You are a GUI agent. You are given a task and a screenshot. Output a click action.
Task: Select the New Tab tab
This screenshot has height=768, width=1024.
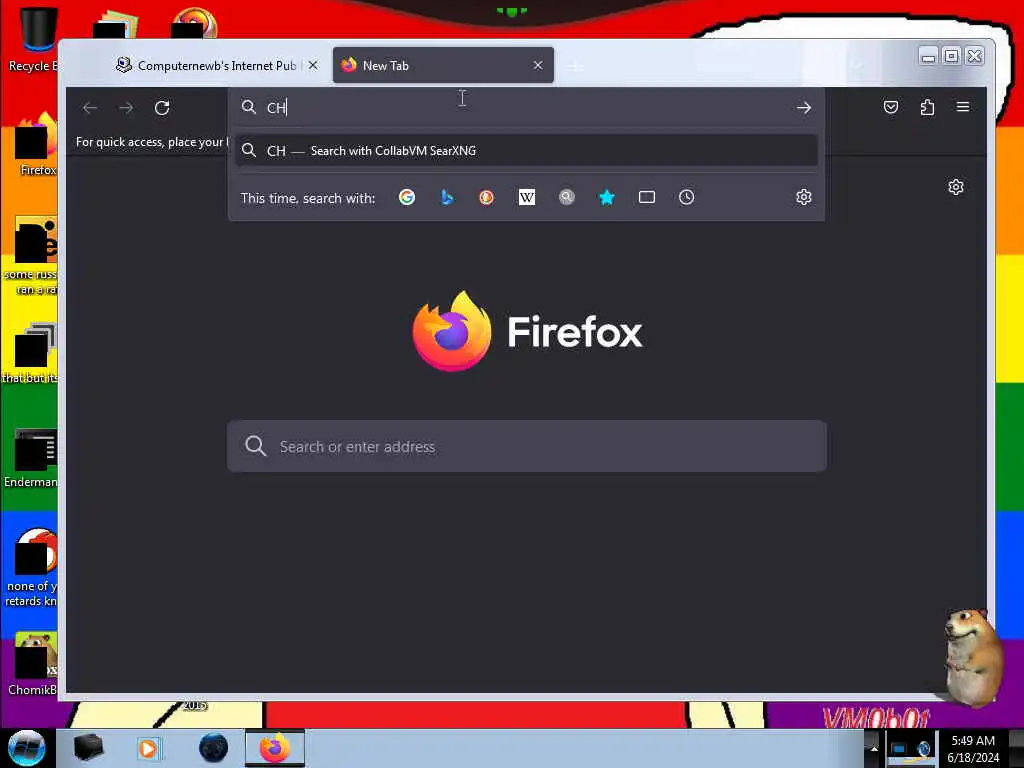(443, 65)
